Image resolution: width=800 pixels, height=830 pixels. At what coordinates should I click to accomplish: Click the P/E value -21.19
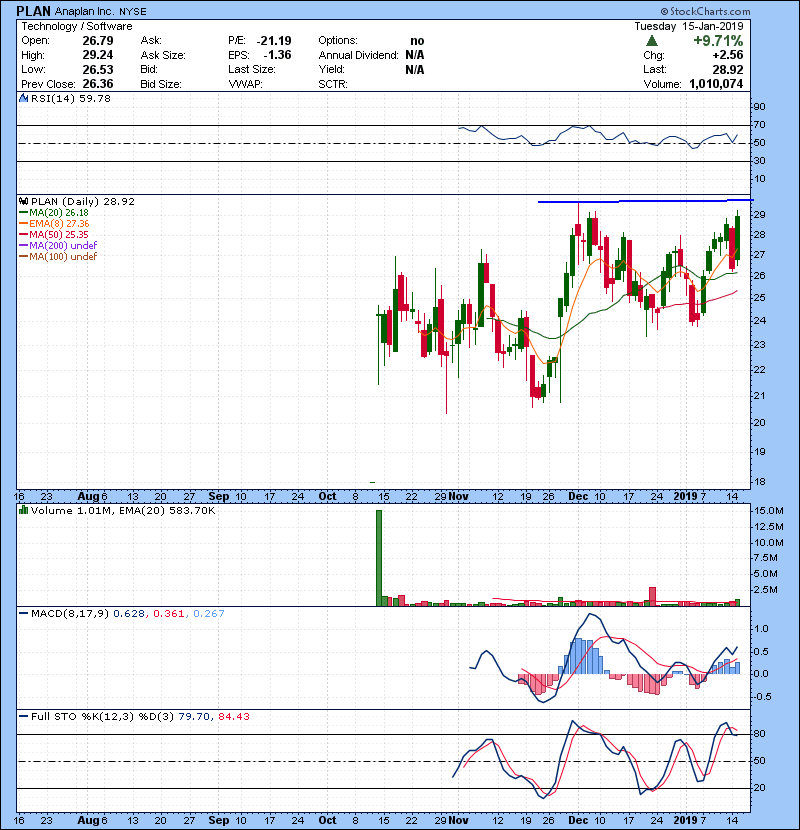click(x=274, y=41)
